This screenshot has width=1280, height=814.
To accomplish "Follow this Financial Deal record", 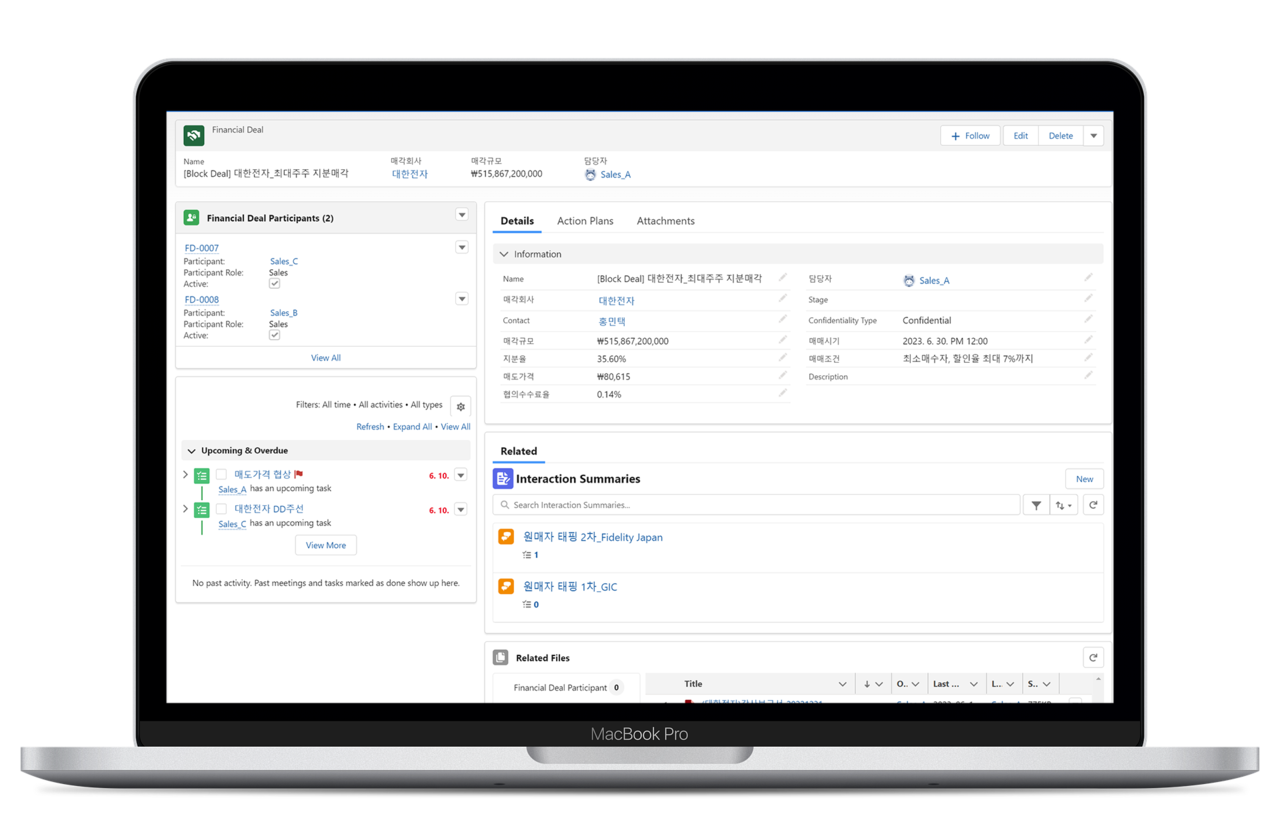I will (x=970, y=136).
